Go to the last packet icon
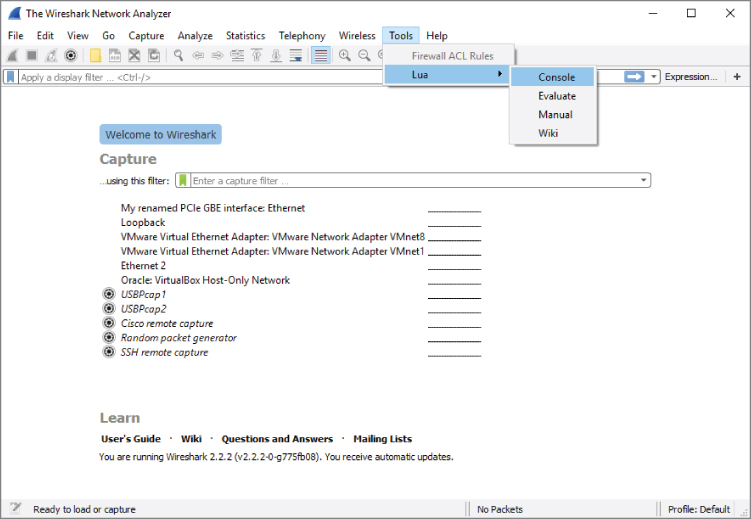This screenshot has height=519, width=751. (276, 56)
